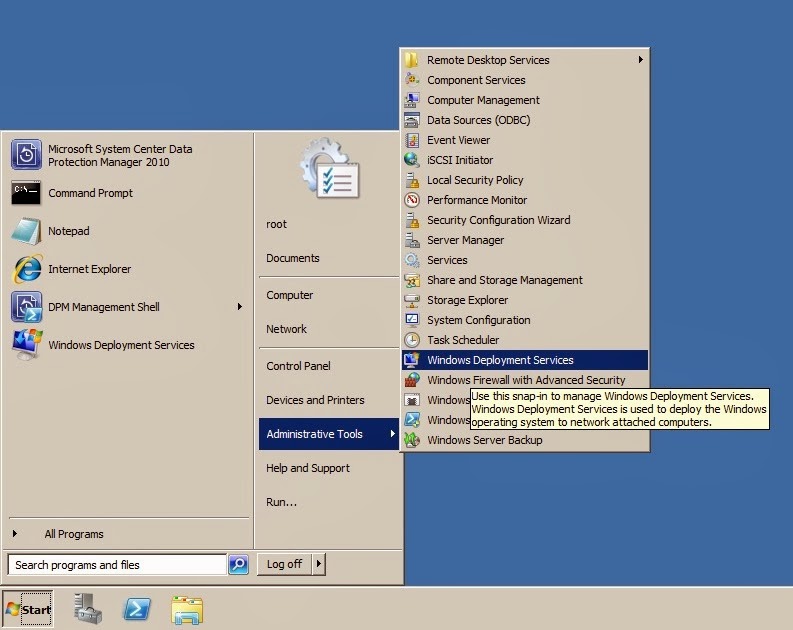Open Microsoft System Center Data Protection Manager icon

[26, 155]
